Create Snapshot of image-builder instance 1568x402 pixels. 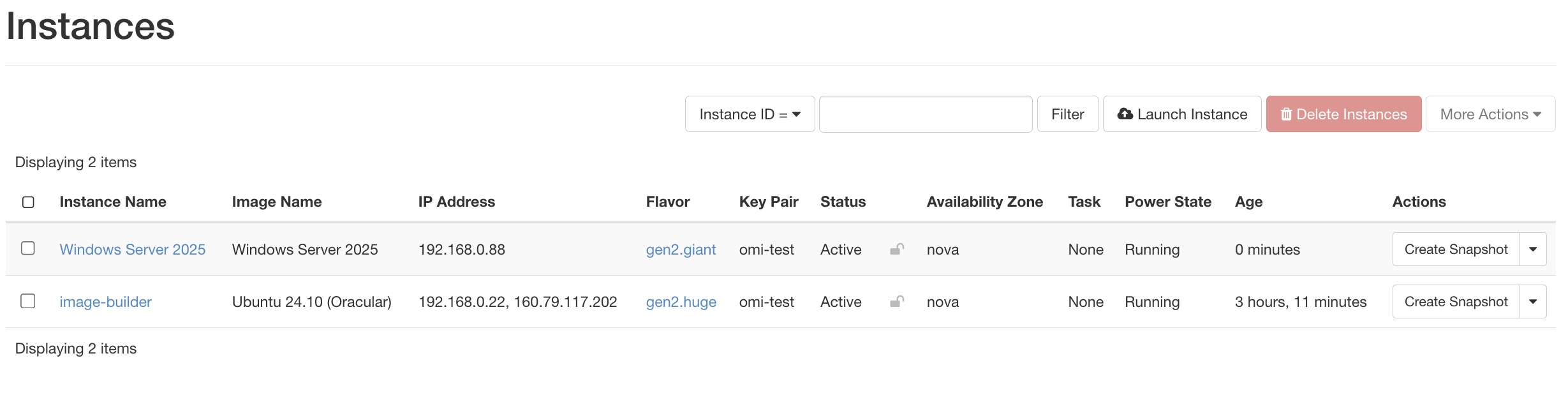click(1456, 302)
